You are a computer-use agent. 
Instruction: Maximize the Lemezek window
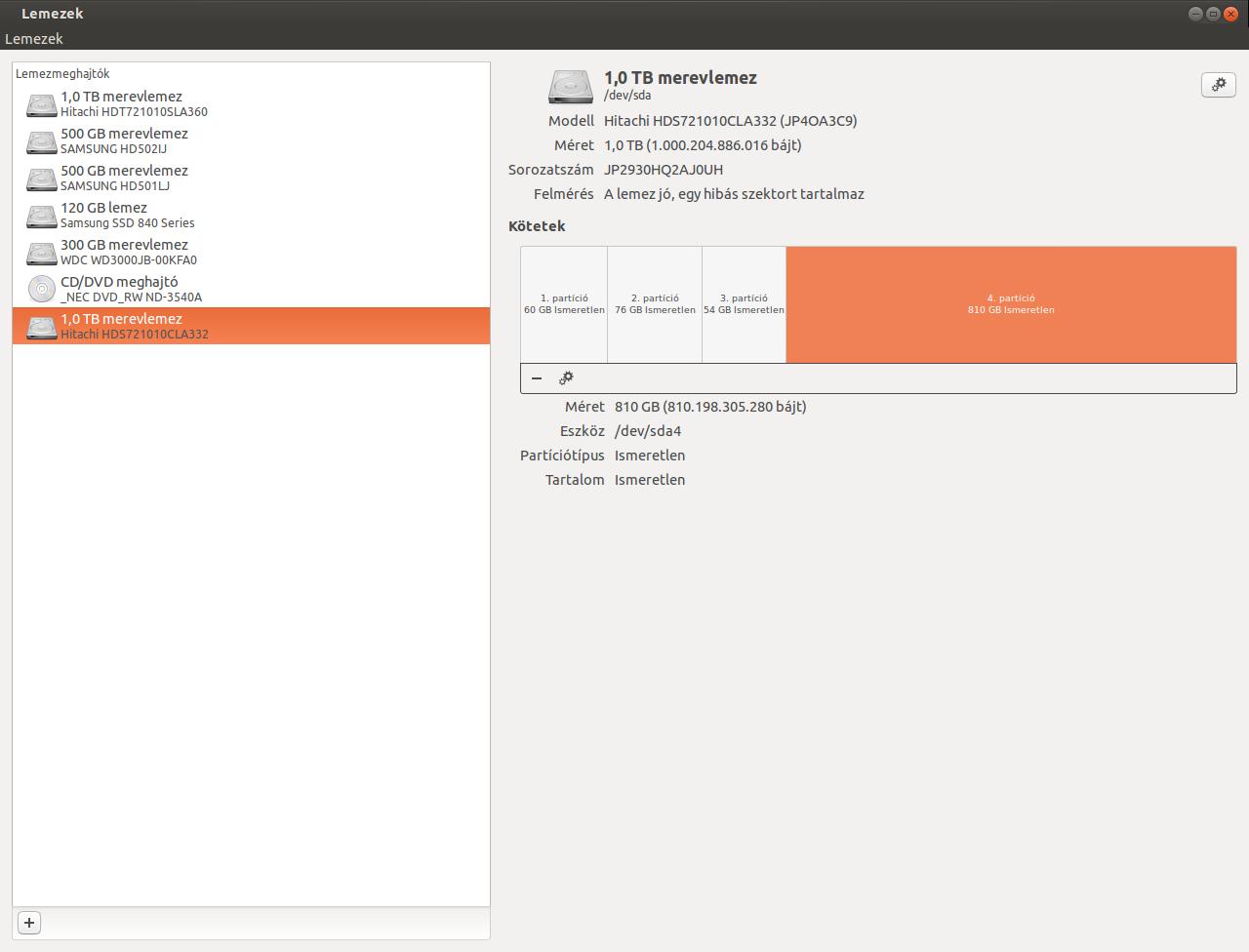[x=1213, y=14]
